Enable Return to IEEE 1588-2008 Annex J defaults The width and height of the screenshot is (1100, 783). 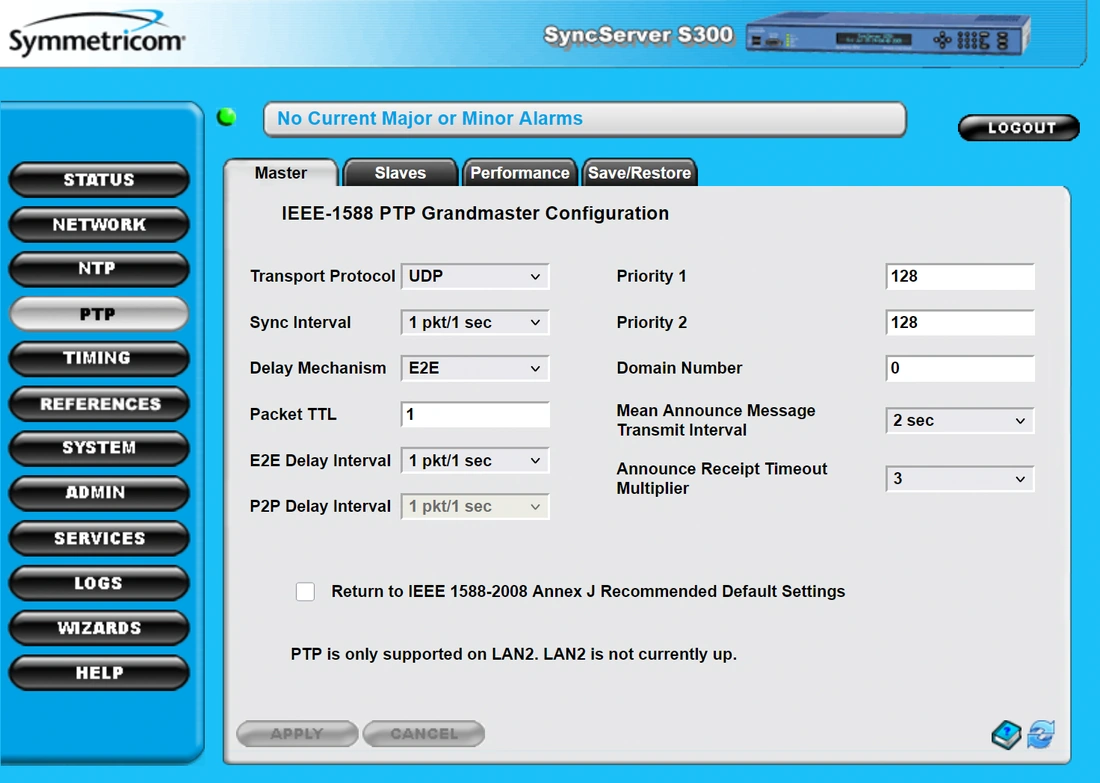pos(305,591)
